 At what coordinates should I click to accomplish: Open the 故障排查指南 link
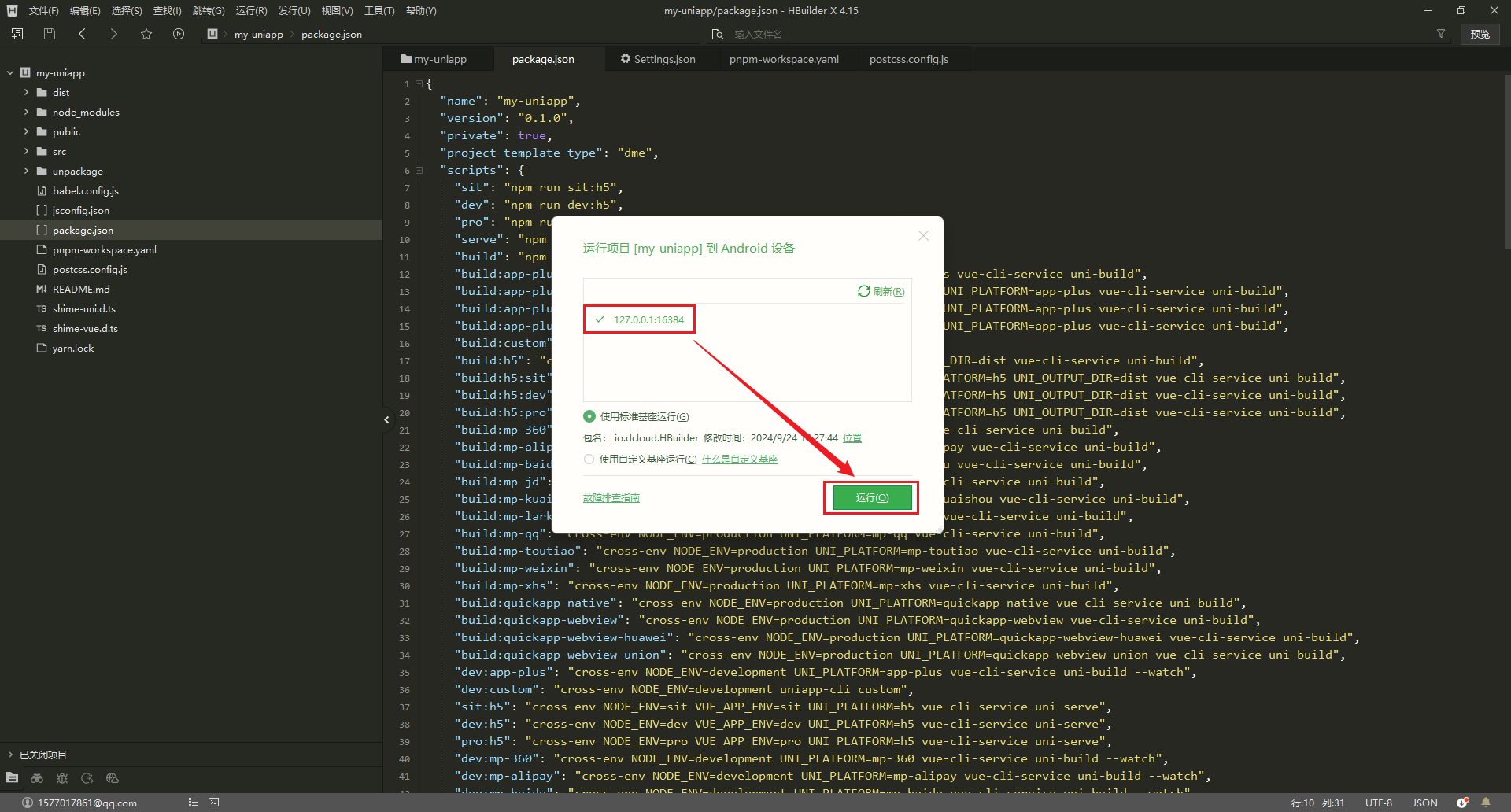611,498
